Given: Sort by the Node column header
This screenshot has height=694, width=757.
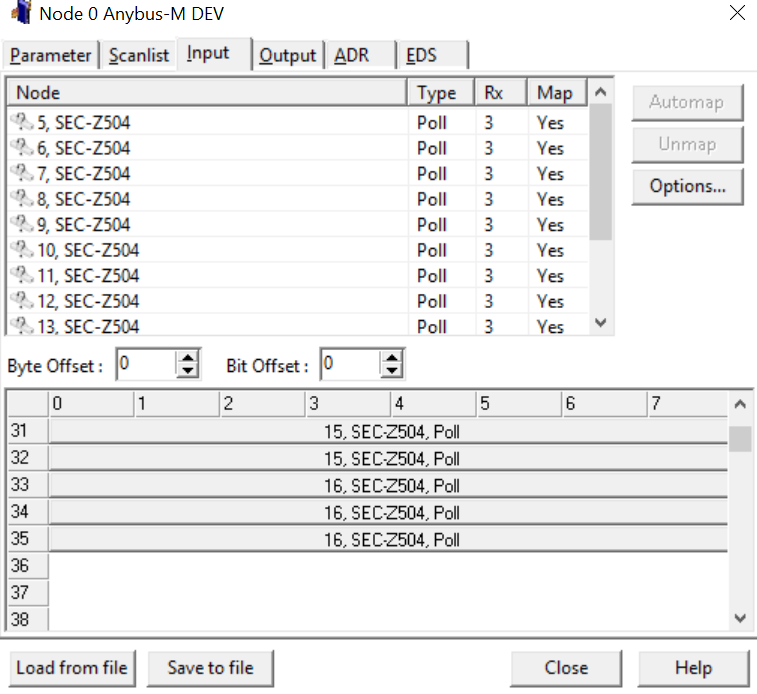Looking at the screenshot, I should [x=207, y=92].
